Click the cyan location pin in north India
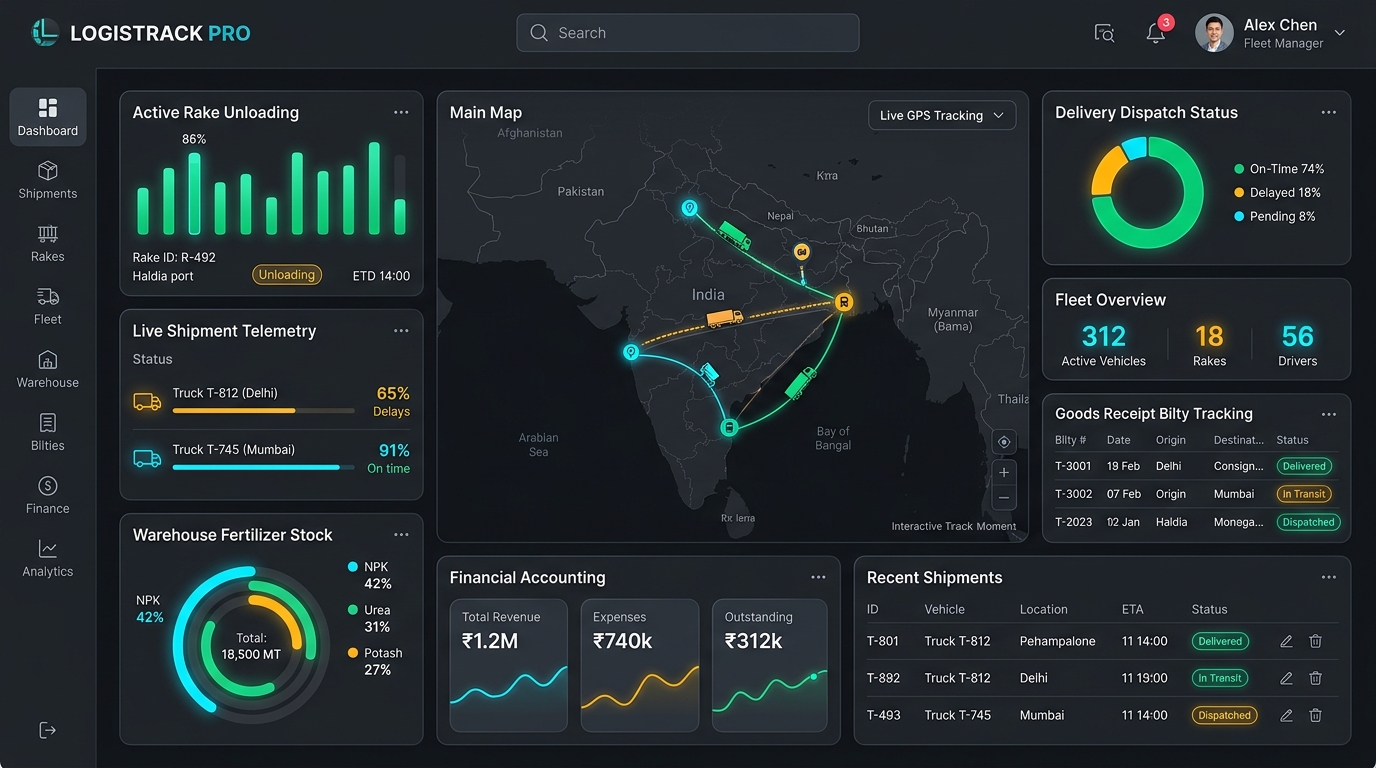This screenshot has height=768, width=1376. click(x=689, y=208)
